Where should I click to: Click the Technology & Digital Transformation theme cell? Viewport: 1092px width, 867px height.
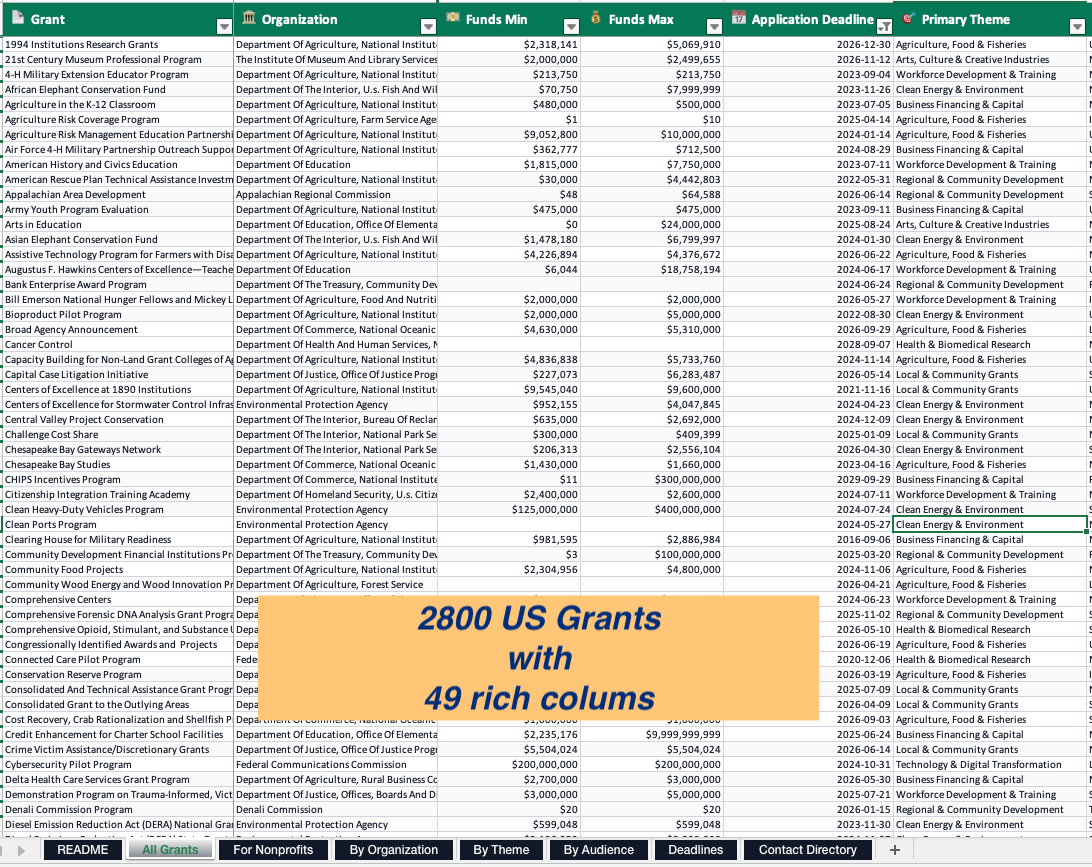(990, 765)
